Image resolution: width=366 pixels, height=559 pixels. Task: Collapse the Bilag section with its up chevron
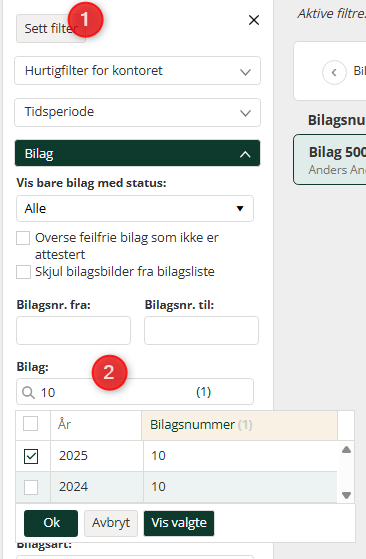point(245,154)
